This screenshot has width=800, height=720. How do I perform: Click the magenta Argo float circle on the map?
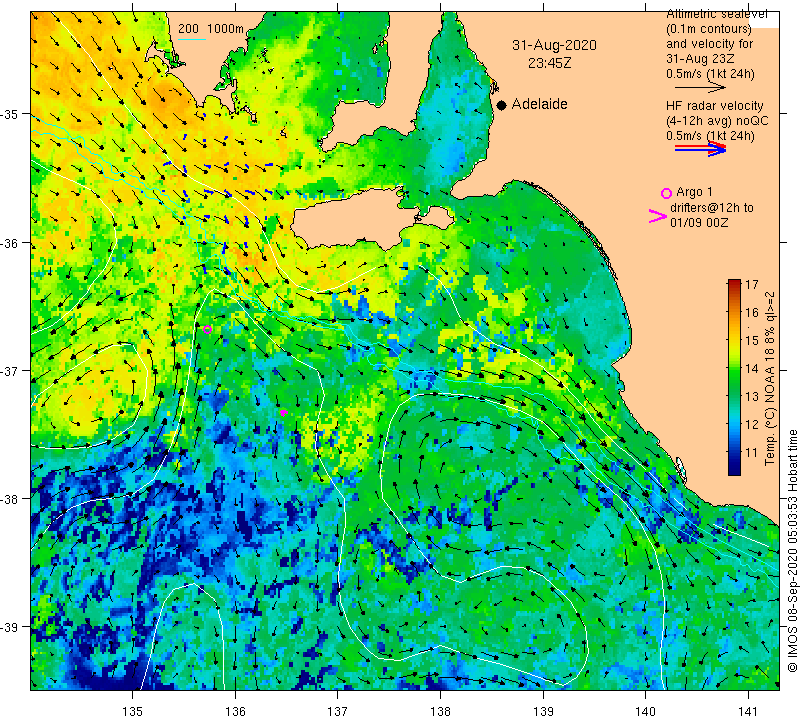pyautogui.click(x=207, y=329)
